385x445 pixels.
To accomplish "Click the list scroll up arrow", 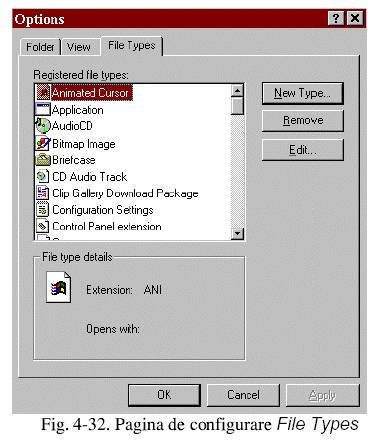I will coord(238,91).
